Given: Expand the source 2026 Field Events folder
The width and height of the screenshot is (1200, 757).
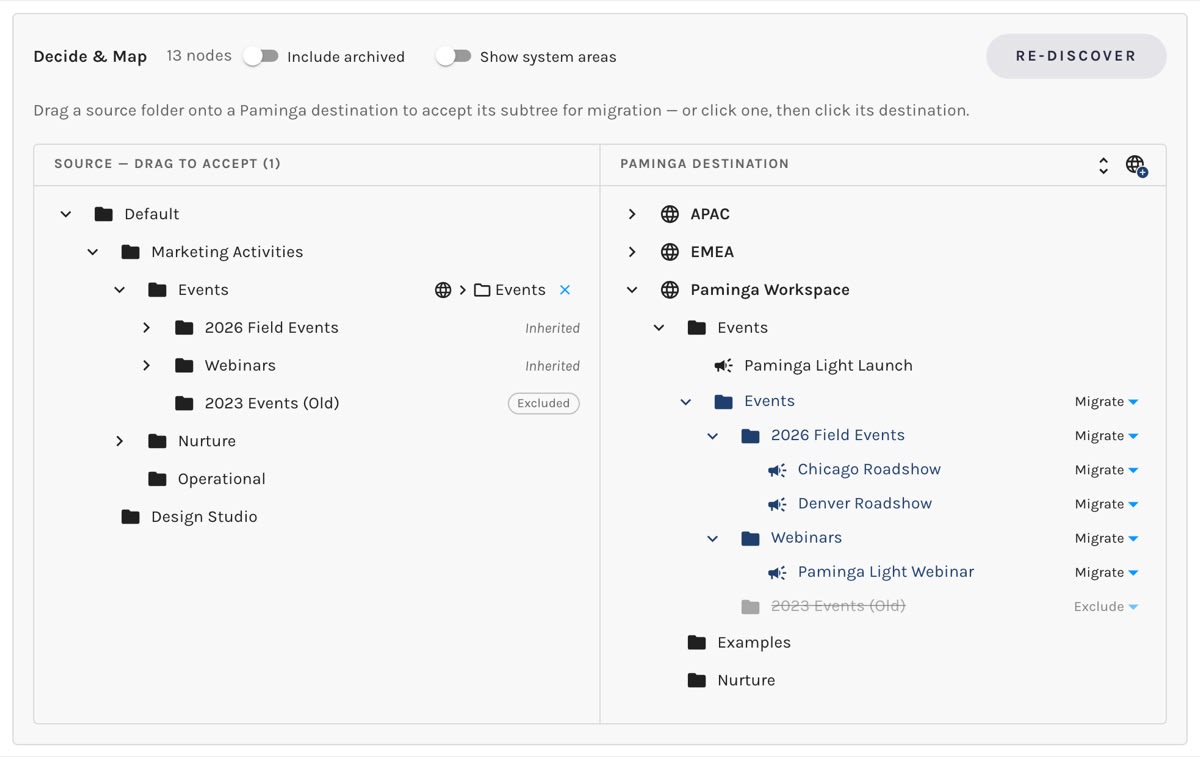Looking at the screenshot, I should [146, 328].
